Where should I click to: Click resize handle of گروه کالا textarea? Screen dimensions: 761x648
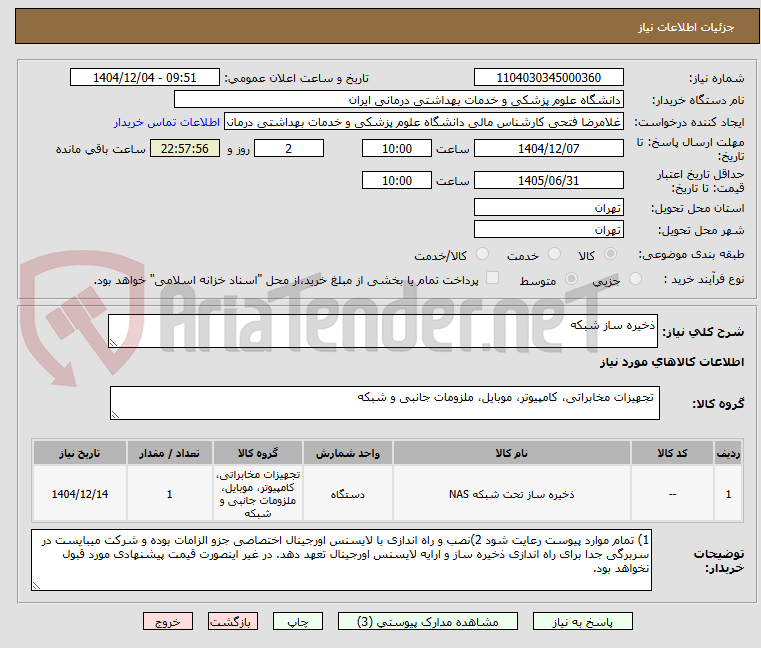[115, 415]
